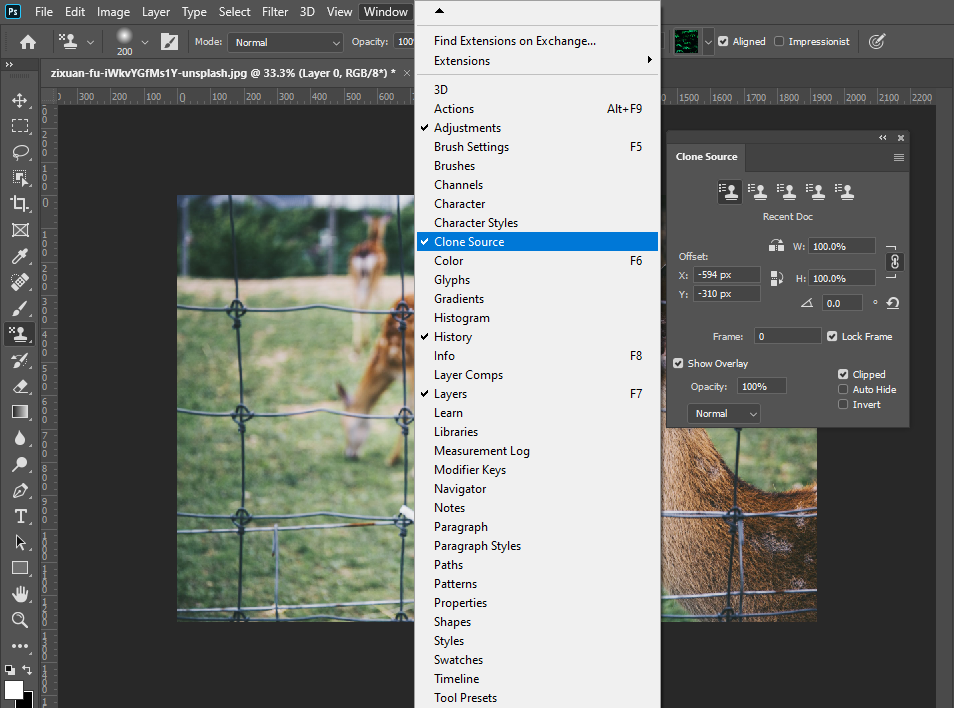This screenshot has height=708, width=954.
Task: Open the Filter menu
Action: pyautogui.click(x=275, y=12)
